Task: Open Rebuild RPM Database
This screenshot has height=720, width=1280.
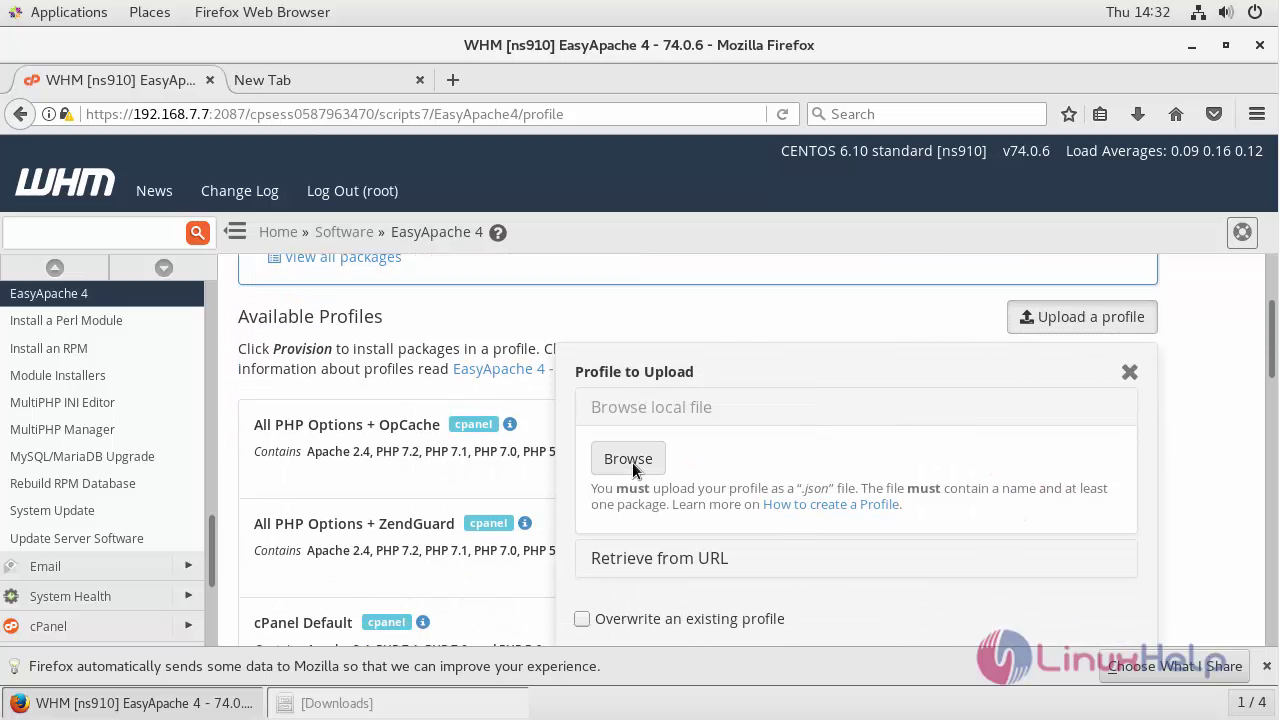Action: pos(73,483)
